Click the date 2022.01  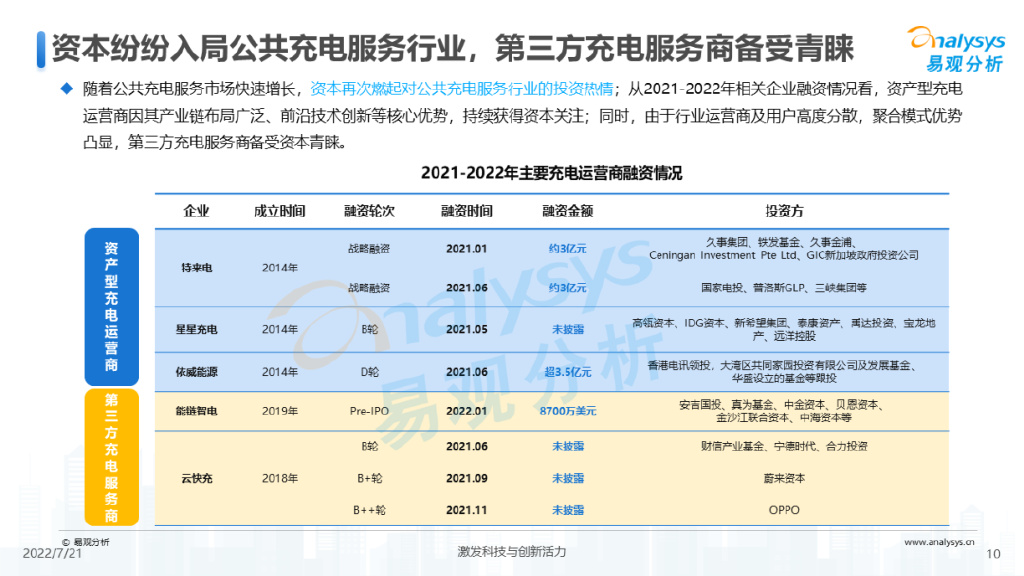[x=466, y=411]
